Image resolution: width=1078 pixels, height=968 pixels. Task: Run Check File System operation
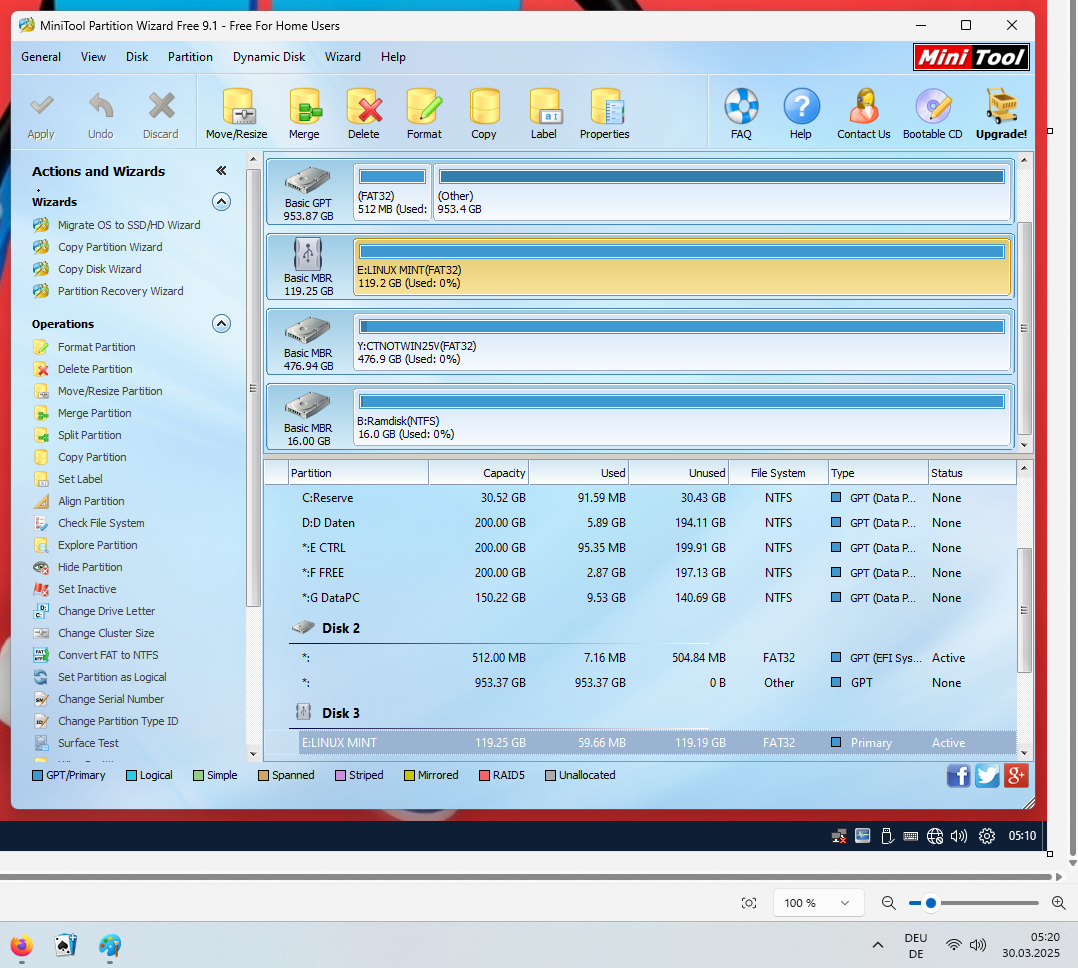click(101, 523)
